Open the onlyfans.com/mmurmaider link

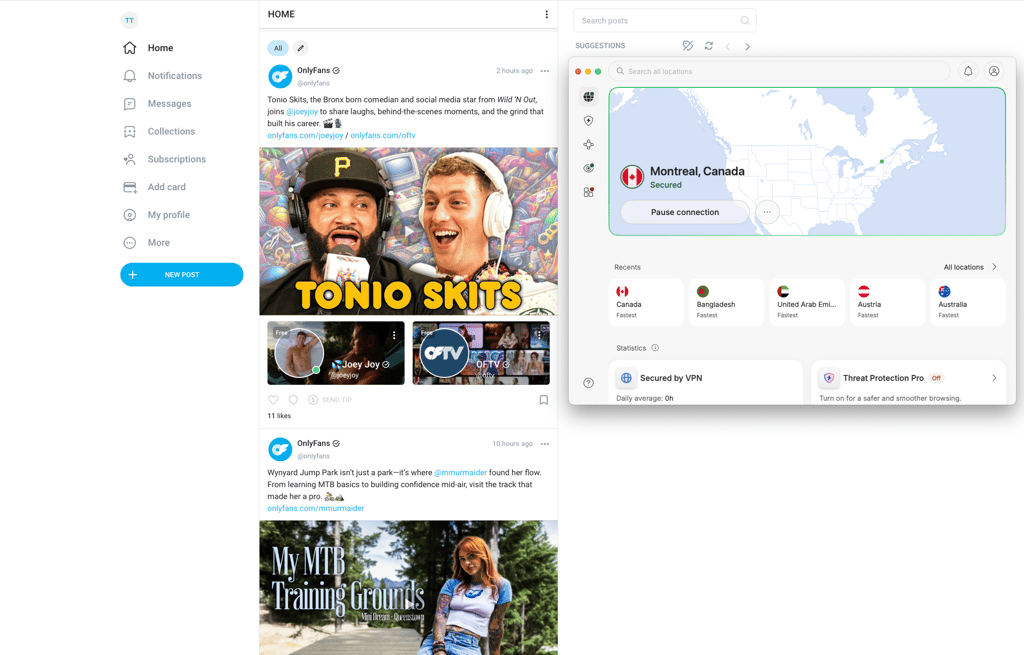[x=315, y=508]
